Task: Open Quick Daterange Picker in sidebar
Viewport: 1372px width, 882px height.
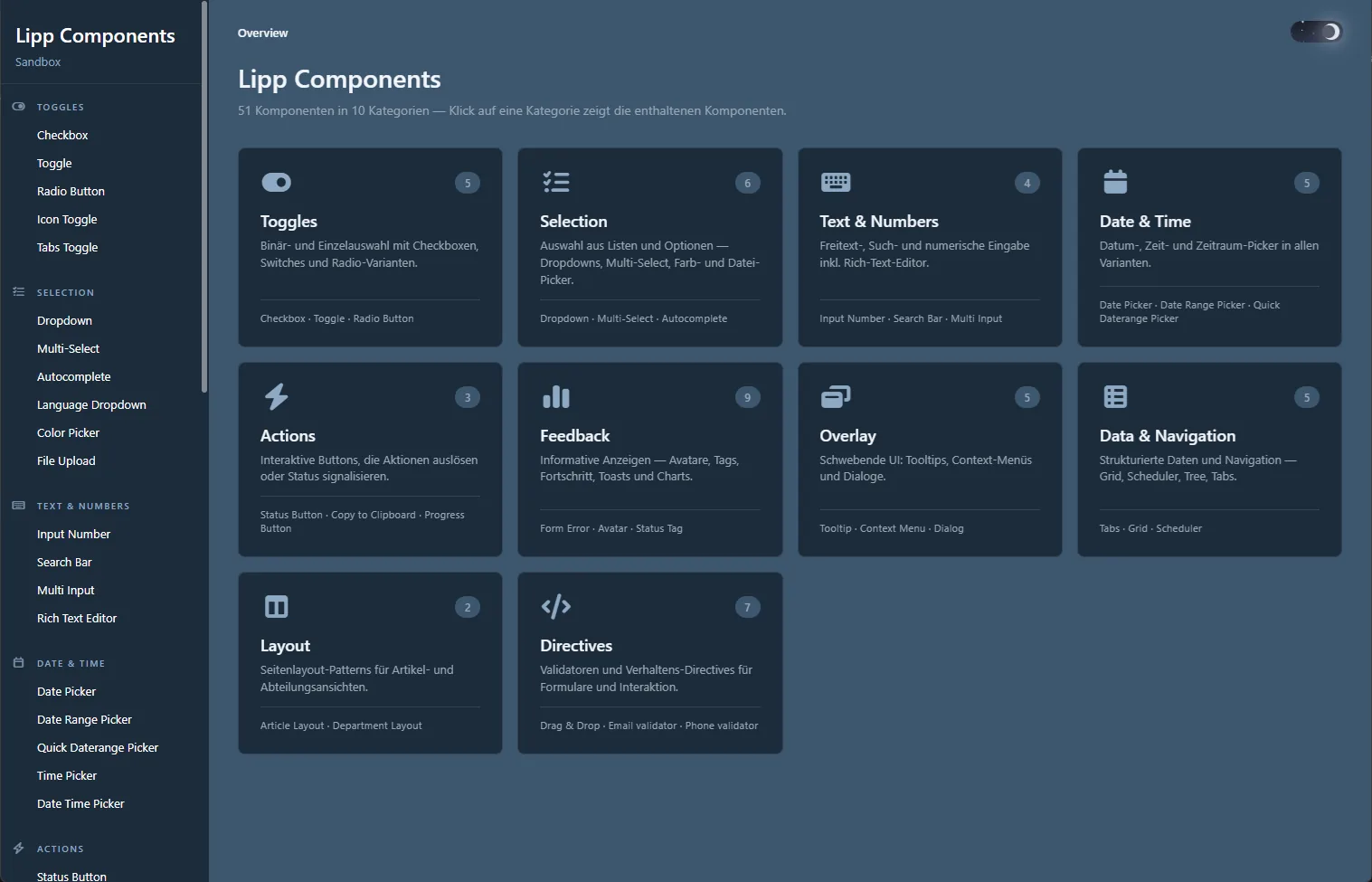Action: pyautogui.click(x=98, y=747)
